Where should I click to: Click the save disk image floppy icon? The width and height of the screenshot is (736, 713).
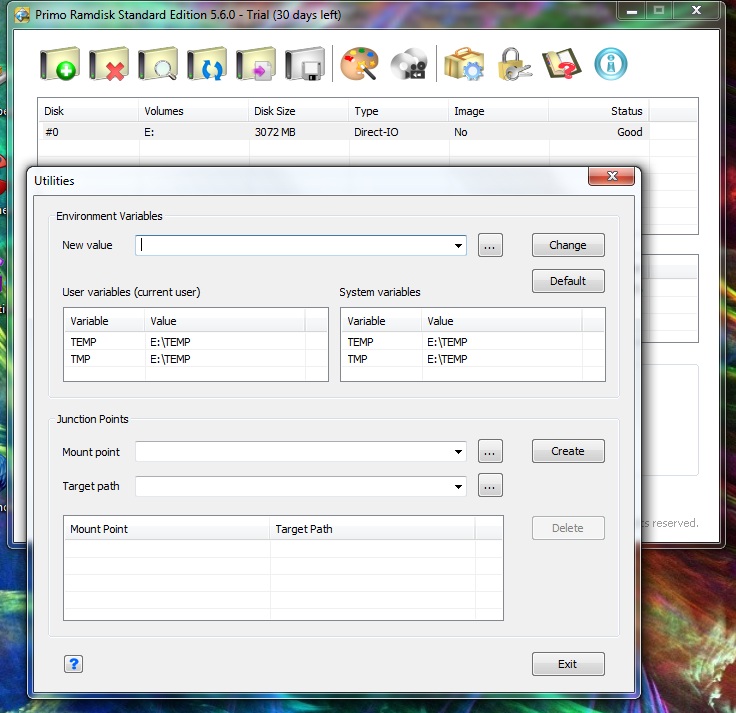(305, 64)
